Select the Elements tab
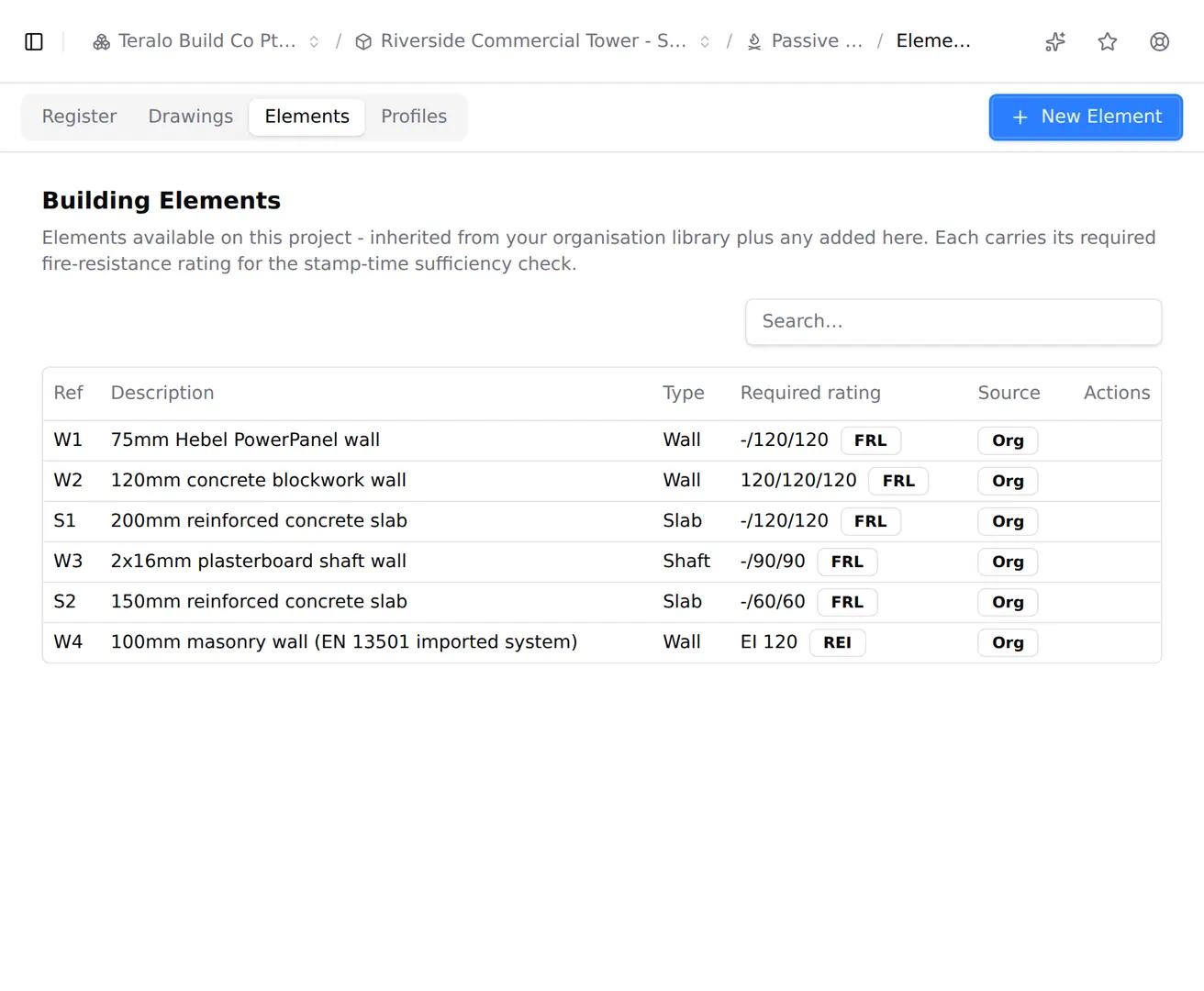1204x991 pixels. (x=307, y=117)
